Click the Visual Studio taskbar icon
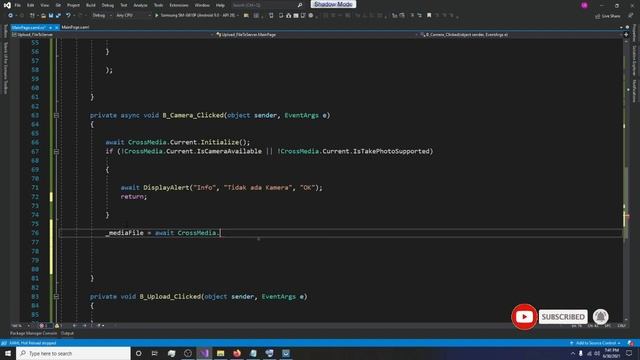The height and width of the screenshot is (360, 640). tap(204, 353)
